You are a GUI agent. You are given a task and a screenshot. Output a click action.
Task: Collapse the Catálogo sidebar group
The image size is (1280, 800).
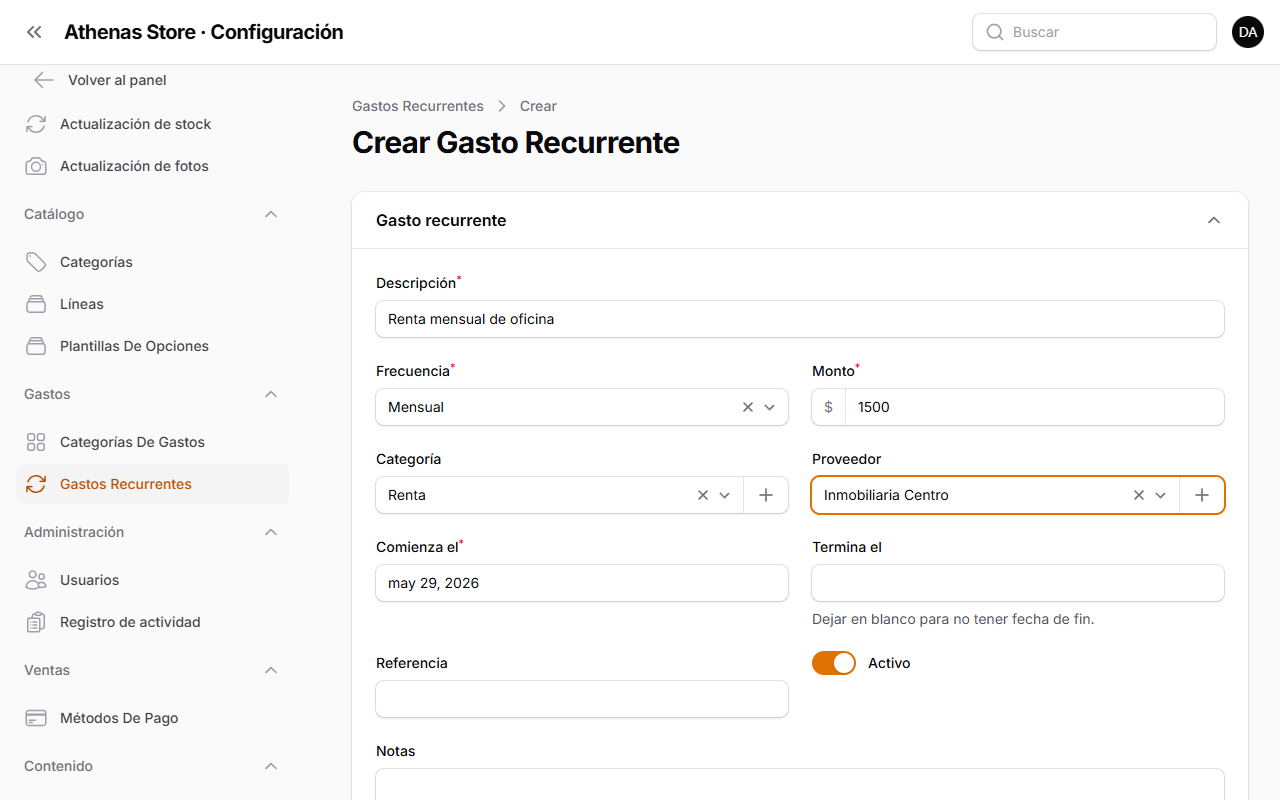click(271, 214)
